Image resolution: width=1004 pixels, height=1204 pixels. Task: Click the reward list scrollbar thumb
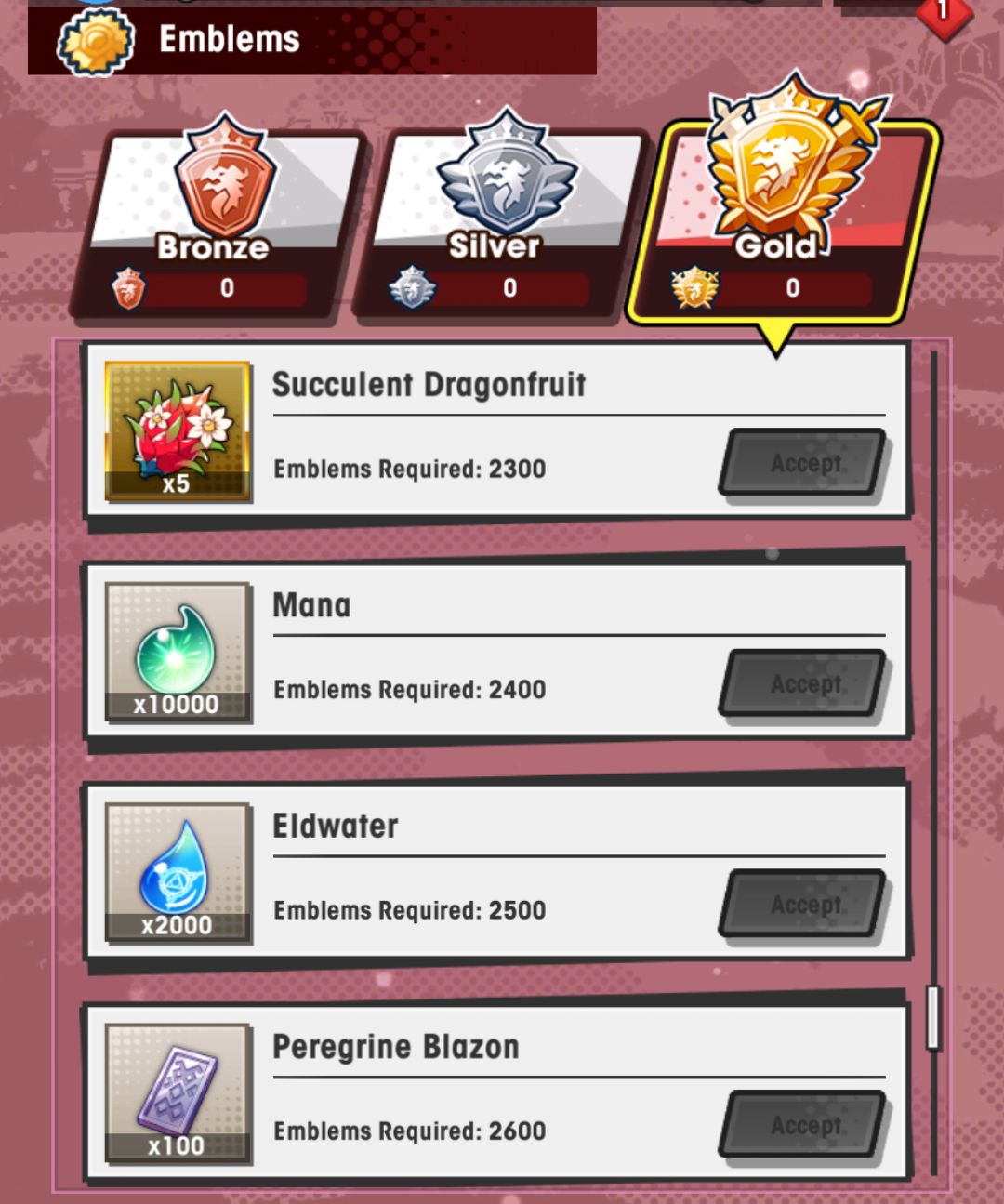click(x=932, y=1018)
